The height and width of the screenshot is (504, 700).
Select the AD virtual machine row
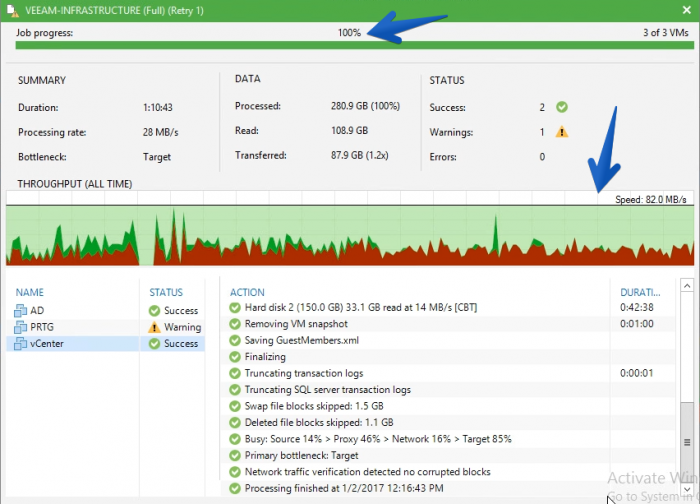click(x=106, y=310)
